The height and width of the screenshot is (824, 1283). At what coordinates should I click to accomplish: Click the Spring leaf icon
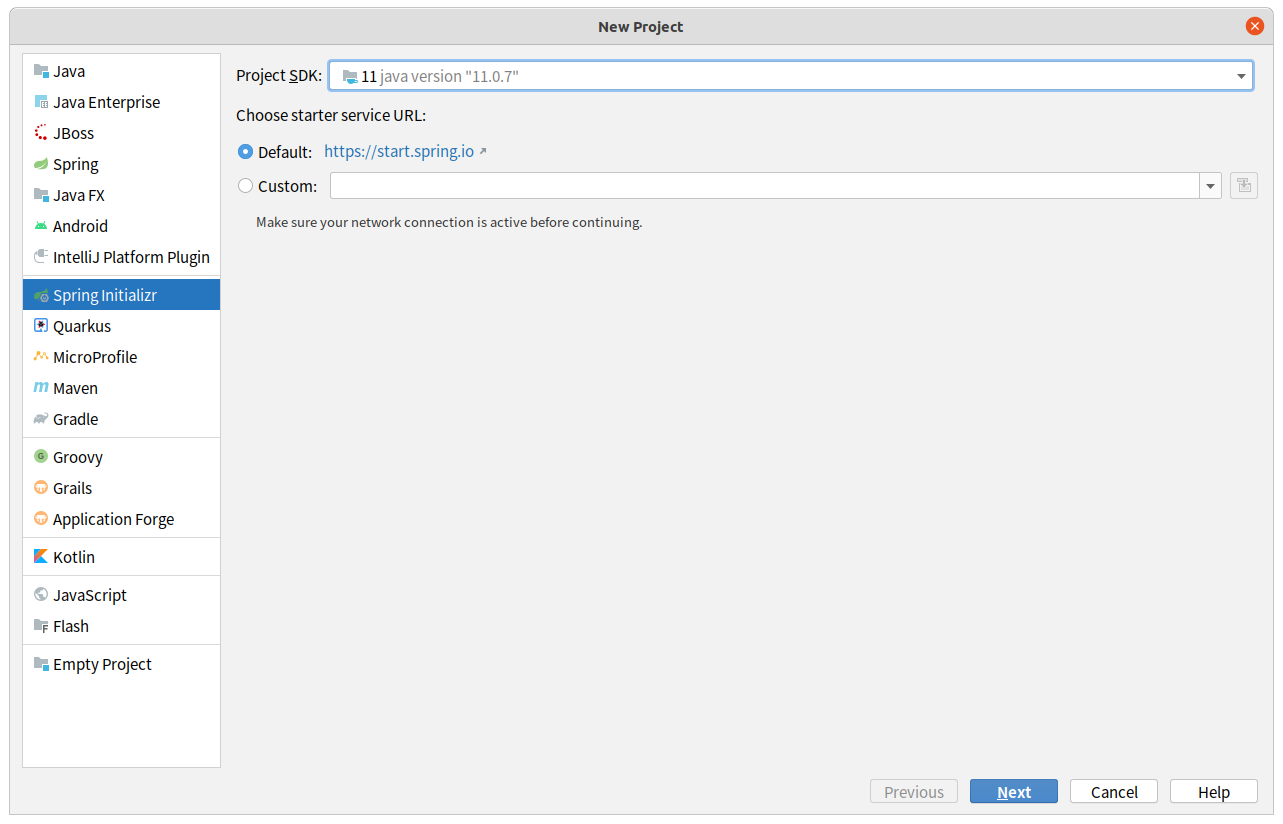click(41, 164)
